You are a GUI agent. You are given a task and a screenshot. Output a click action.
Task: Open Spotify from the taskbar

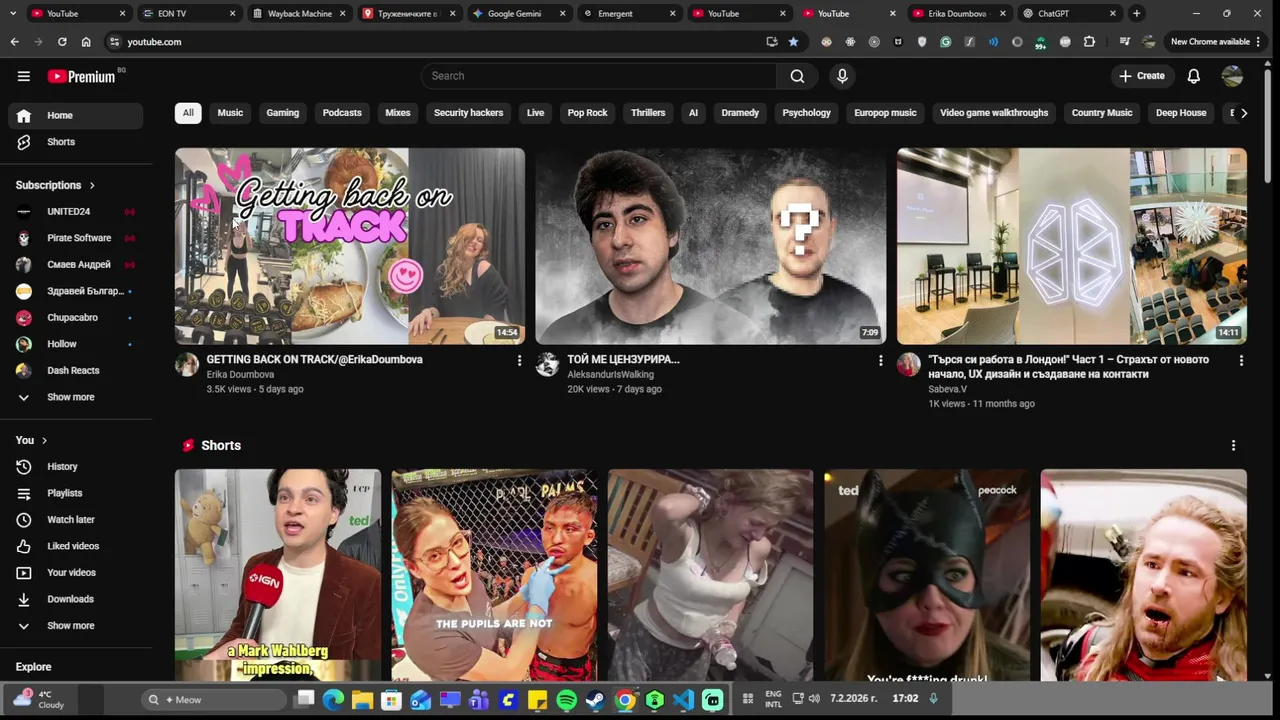pyautogui.click(x=567, y=700)
